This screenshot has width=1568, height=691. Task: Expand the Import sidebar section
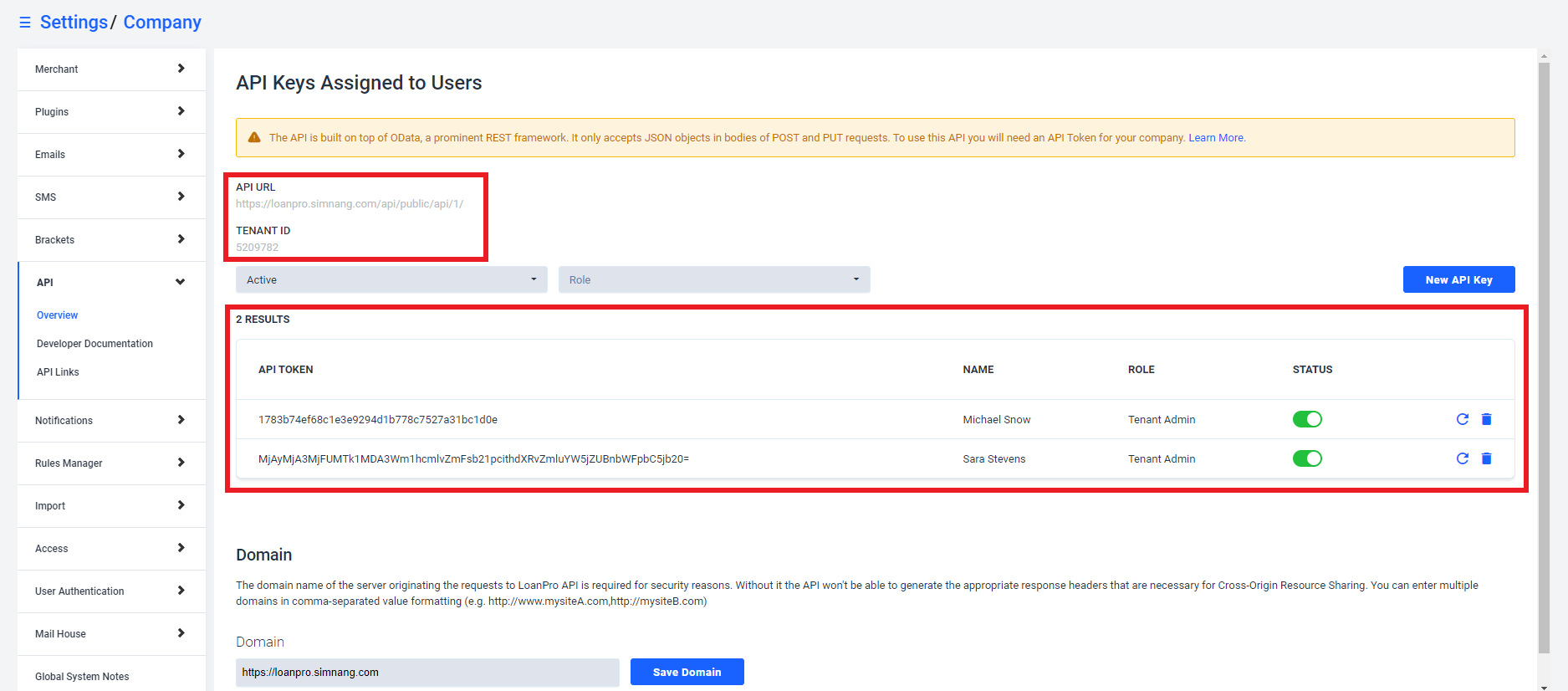111,506
